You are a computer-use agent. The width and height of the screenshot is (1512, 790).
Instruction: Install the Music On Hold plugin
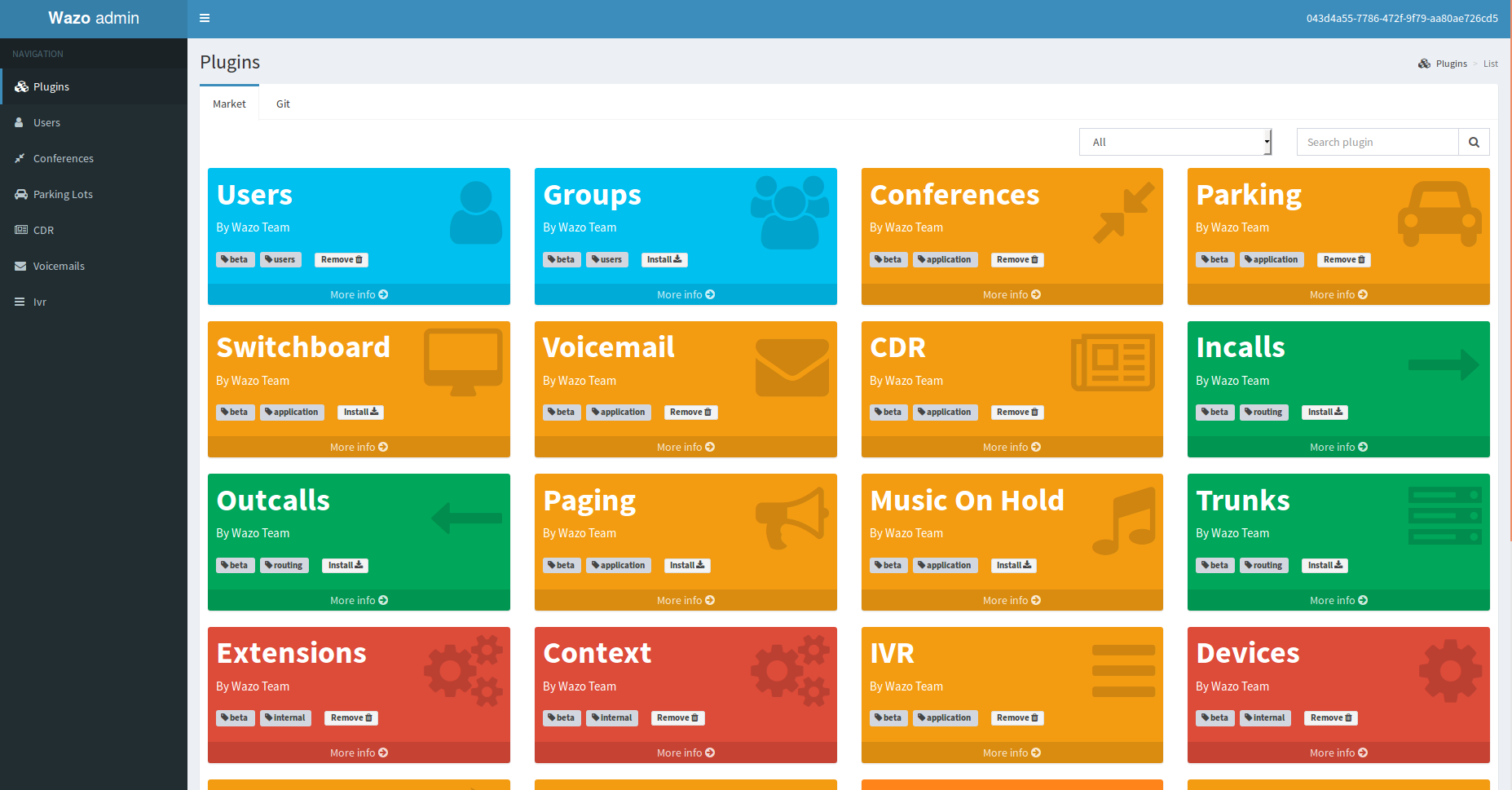point(1013,565)
